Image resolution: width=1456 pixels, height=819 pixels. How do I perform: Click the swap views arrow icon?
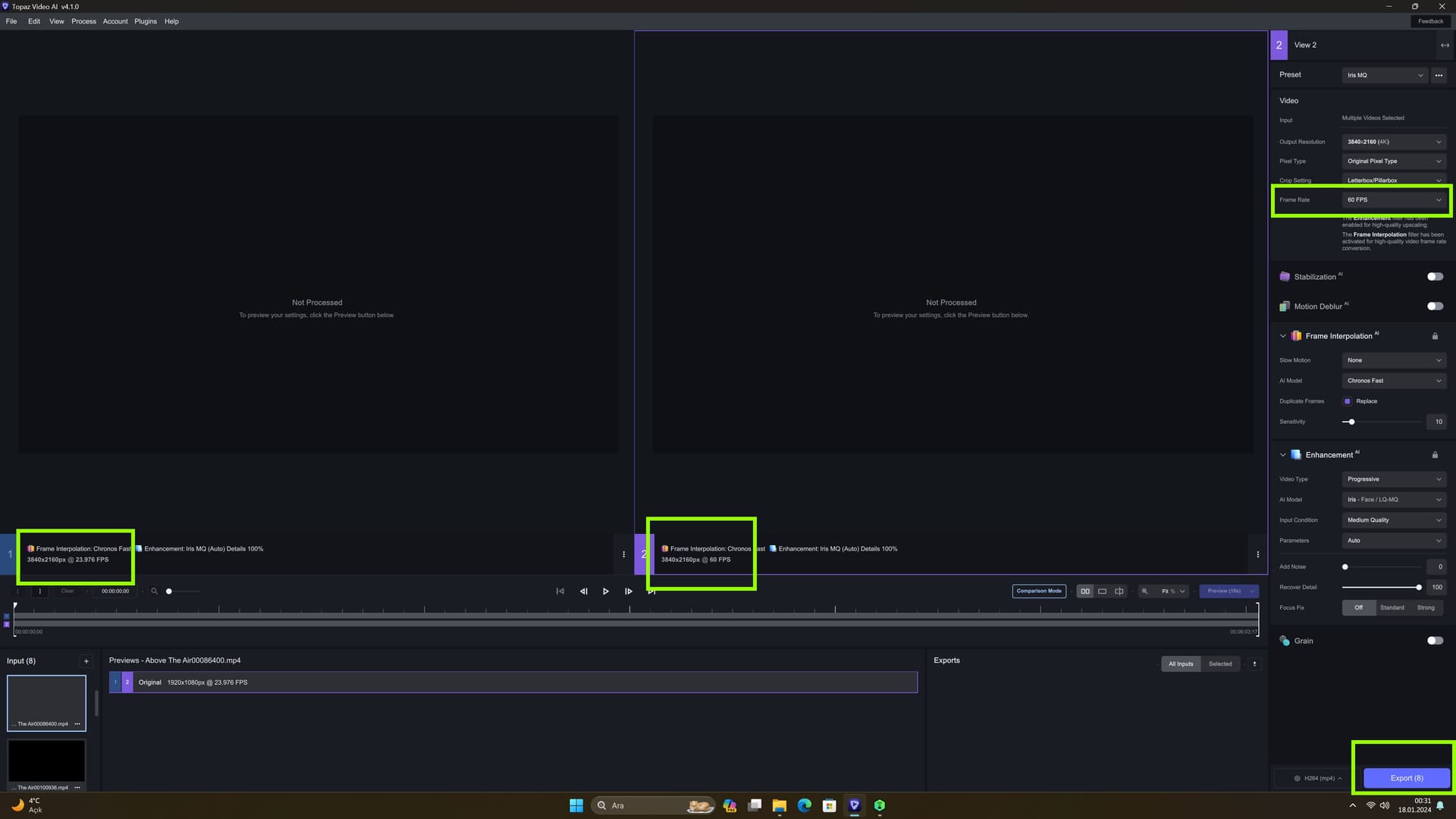point(1445,45)
